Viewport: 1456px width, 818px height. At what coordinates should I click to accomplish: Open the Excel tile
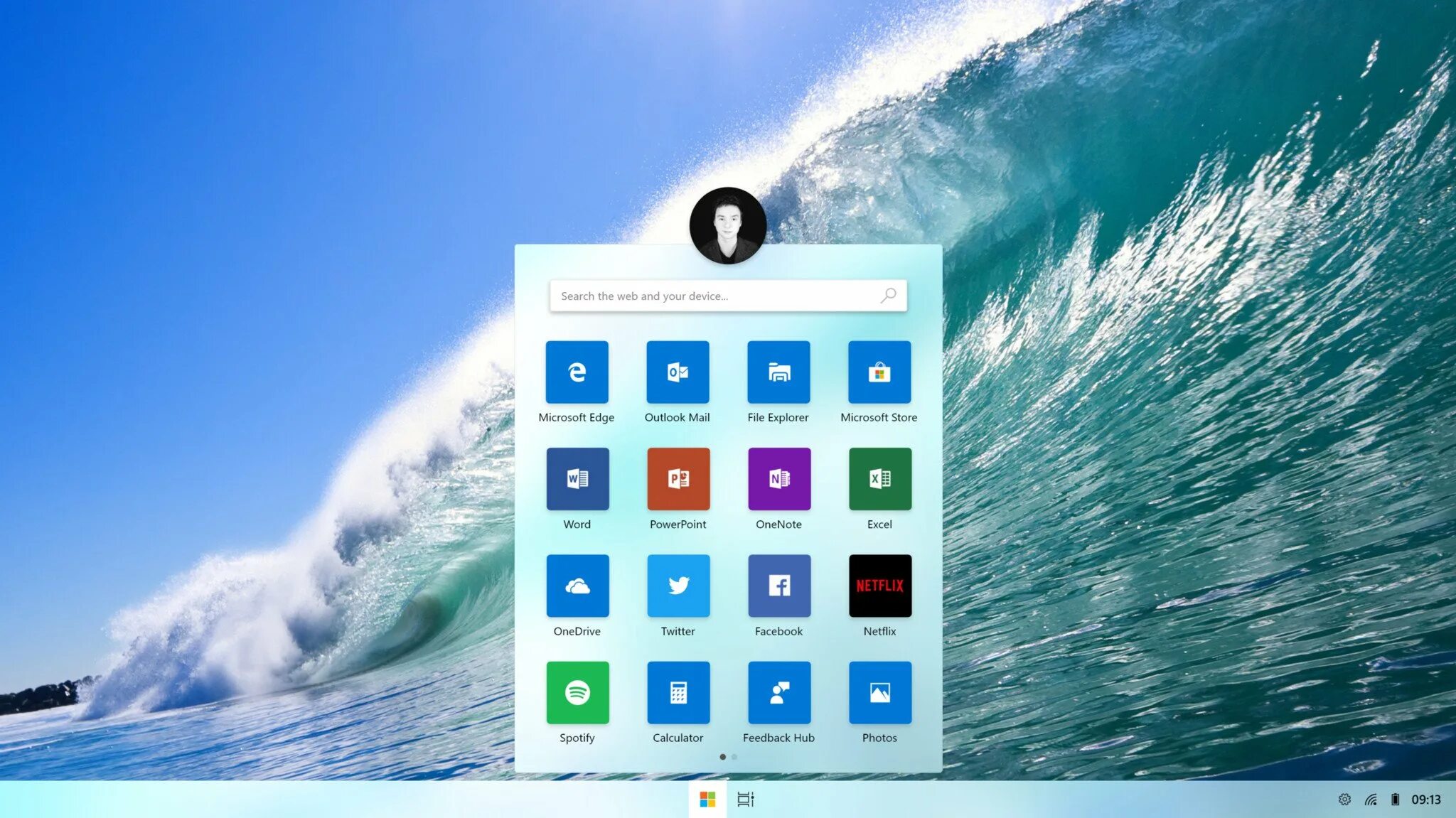(x=880, y=478)
